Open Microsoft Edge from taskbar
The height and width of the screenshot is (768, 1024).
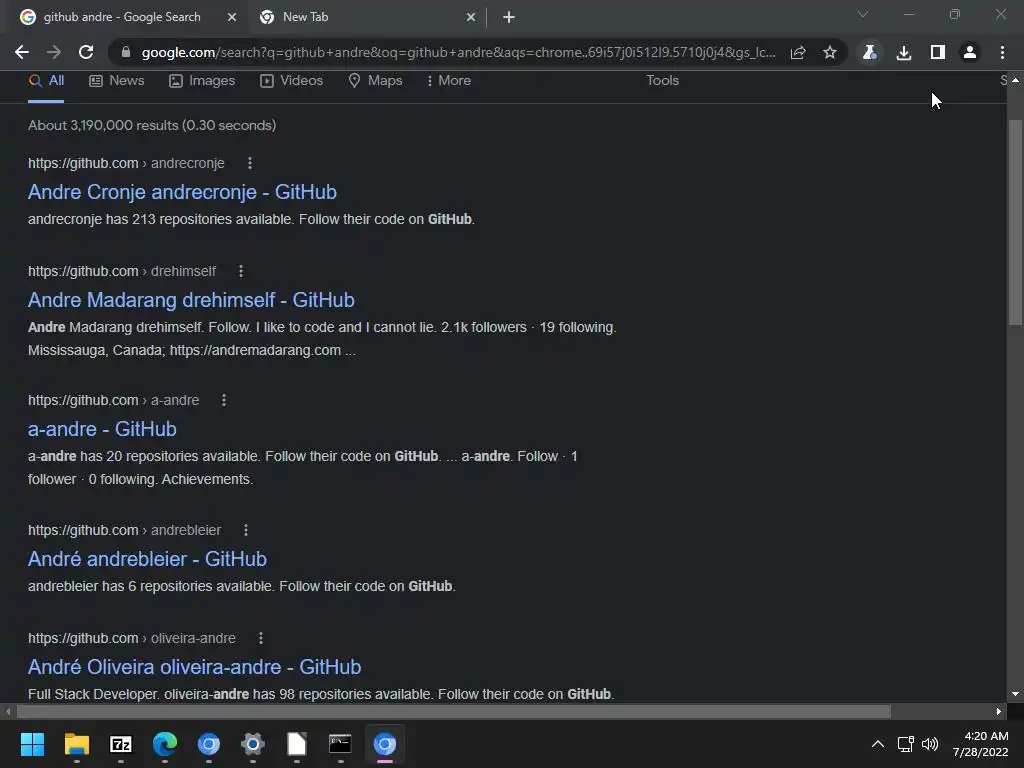165,744
